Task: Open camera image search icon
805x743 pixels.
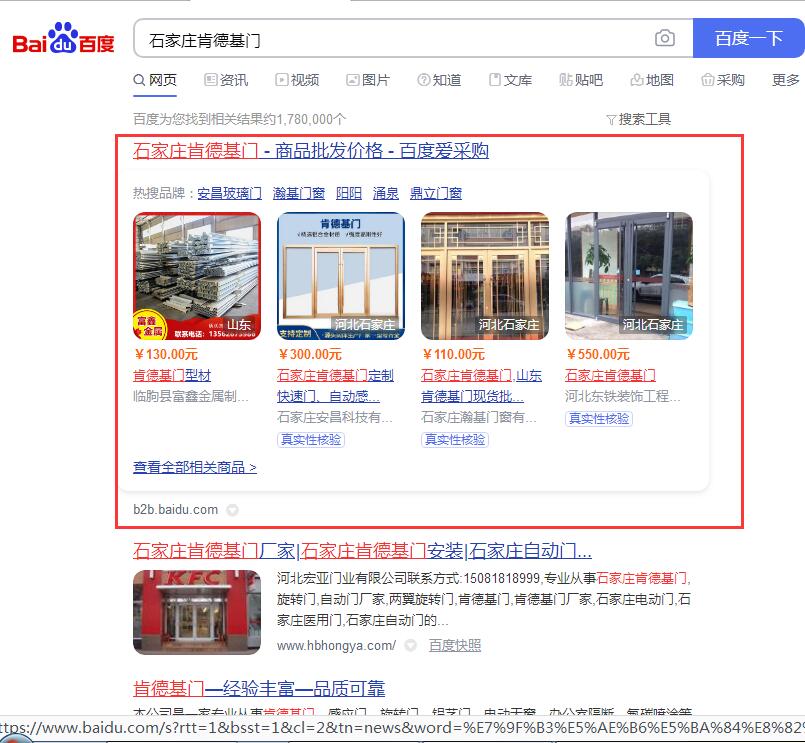Action: [x=664, y=38]
